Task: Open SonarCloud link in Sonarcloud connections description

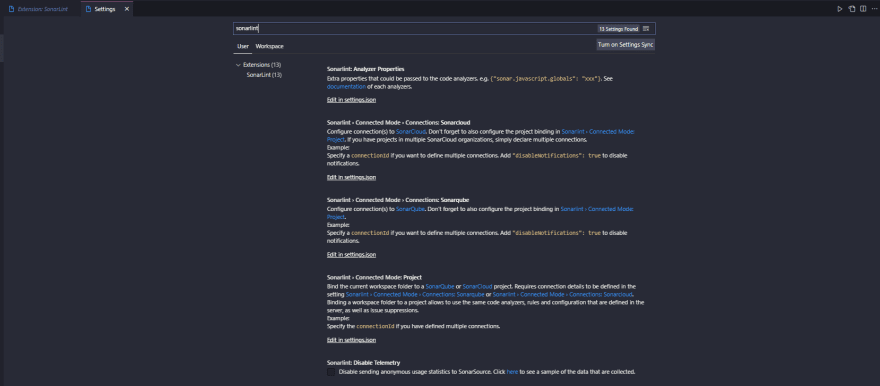Action: [411, 132]
